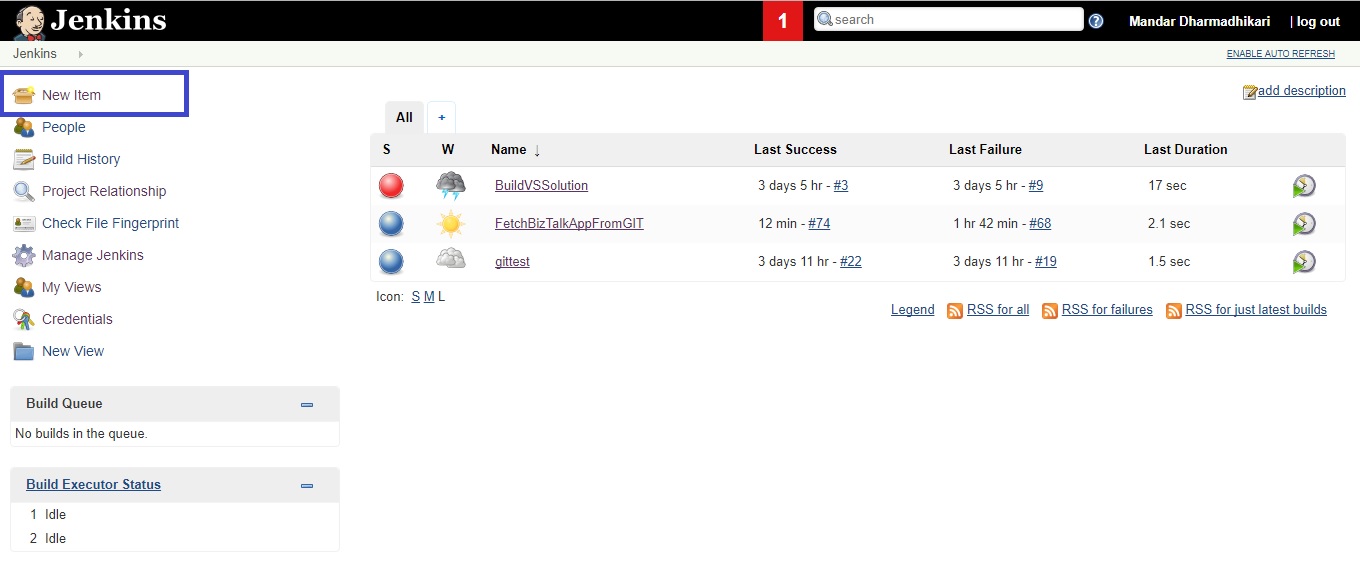This screenshot has height=572, width=1360.
Task: Open the Credentials sidebar link
Action: click(x=77, y=319)
